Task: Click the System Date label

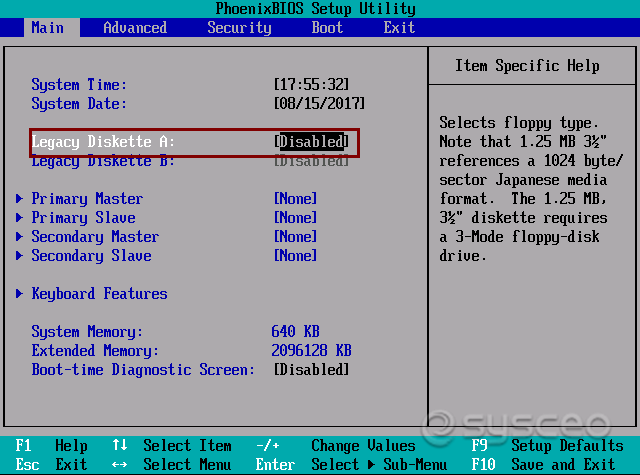Action: (79, 104)
